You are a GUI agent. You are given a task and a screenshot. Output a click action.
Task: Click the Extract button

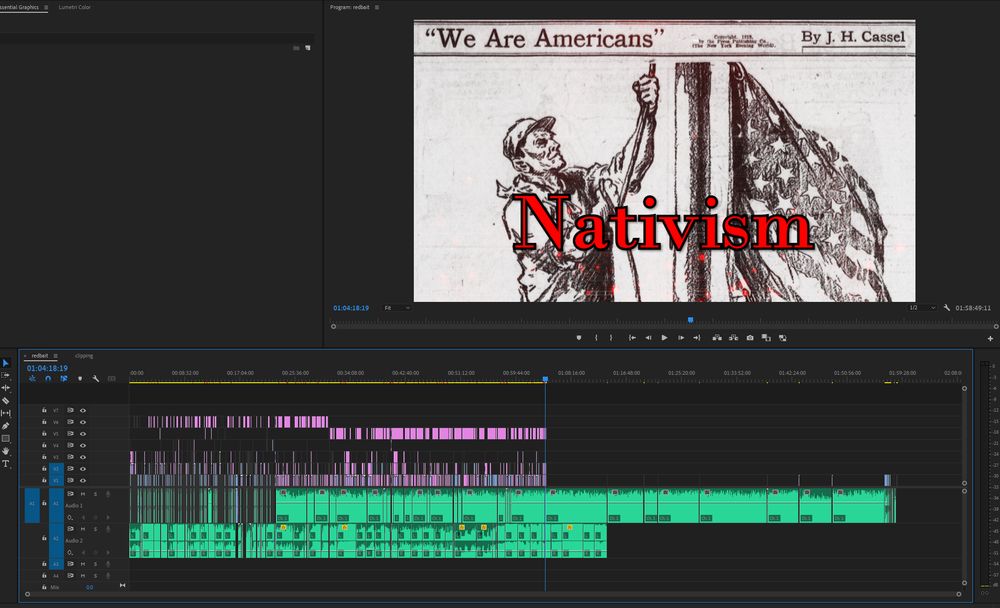(733, 338)
